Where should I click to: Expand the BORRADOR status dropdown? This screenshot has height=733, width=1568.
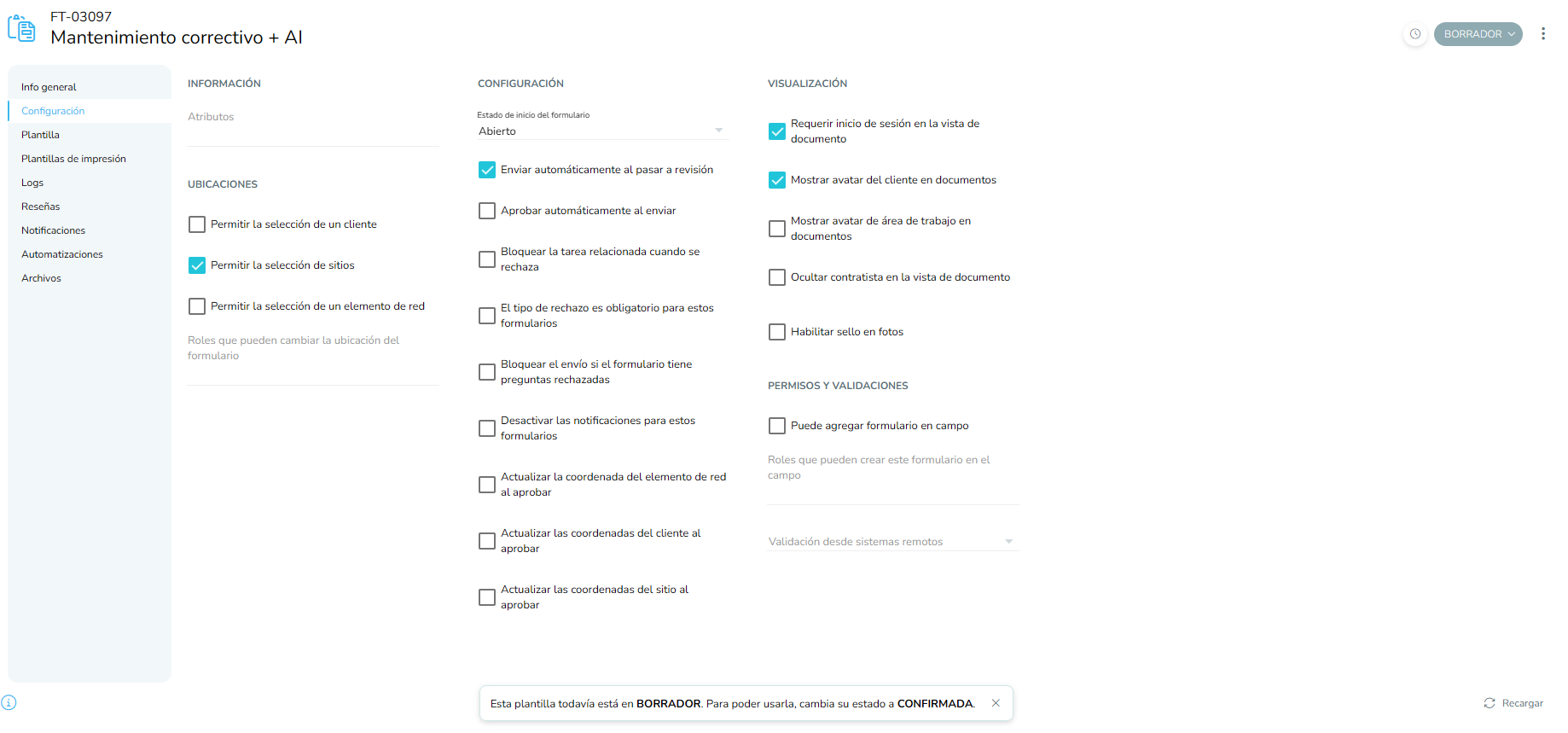point(1478,34)
